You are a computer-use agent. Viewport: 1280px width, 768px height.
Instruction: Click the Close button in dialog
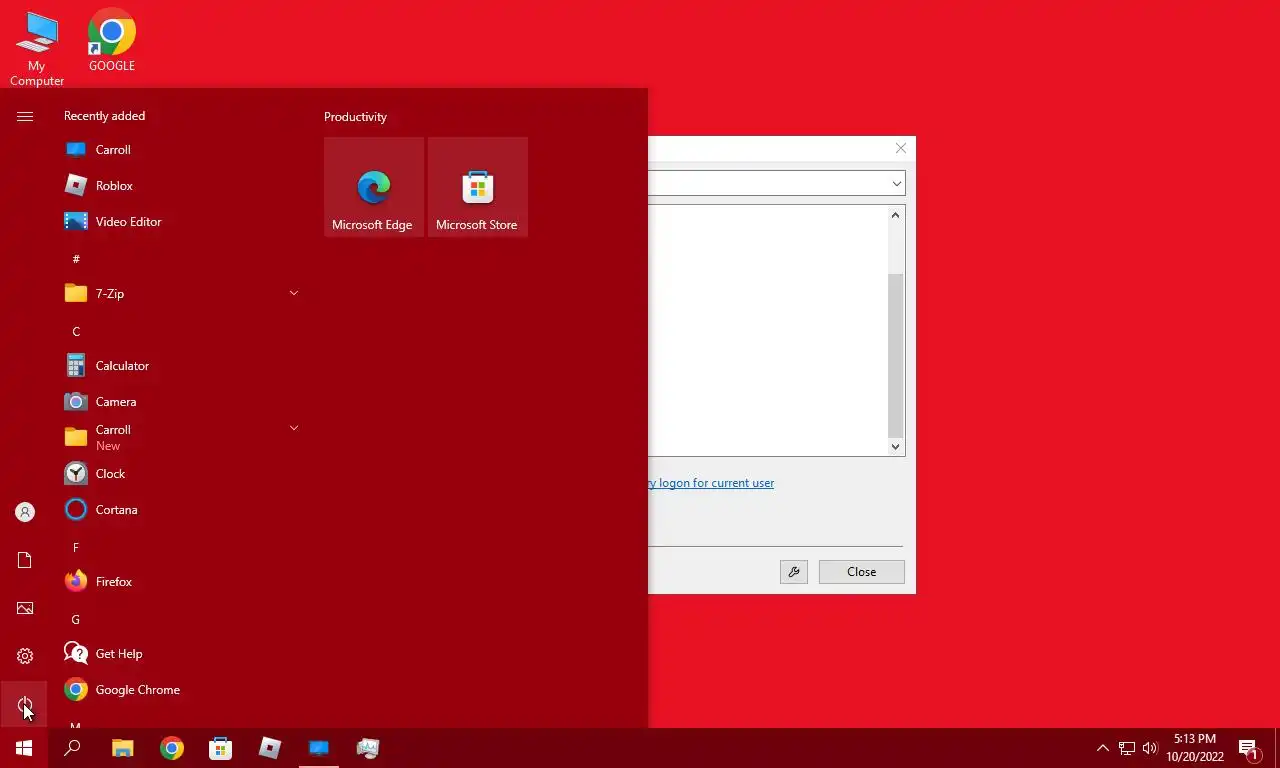click(x=862, y=572)
